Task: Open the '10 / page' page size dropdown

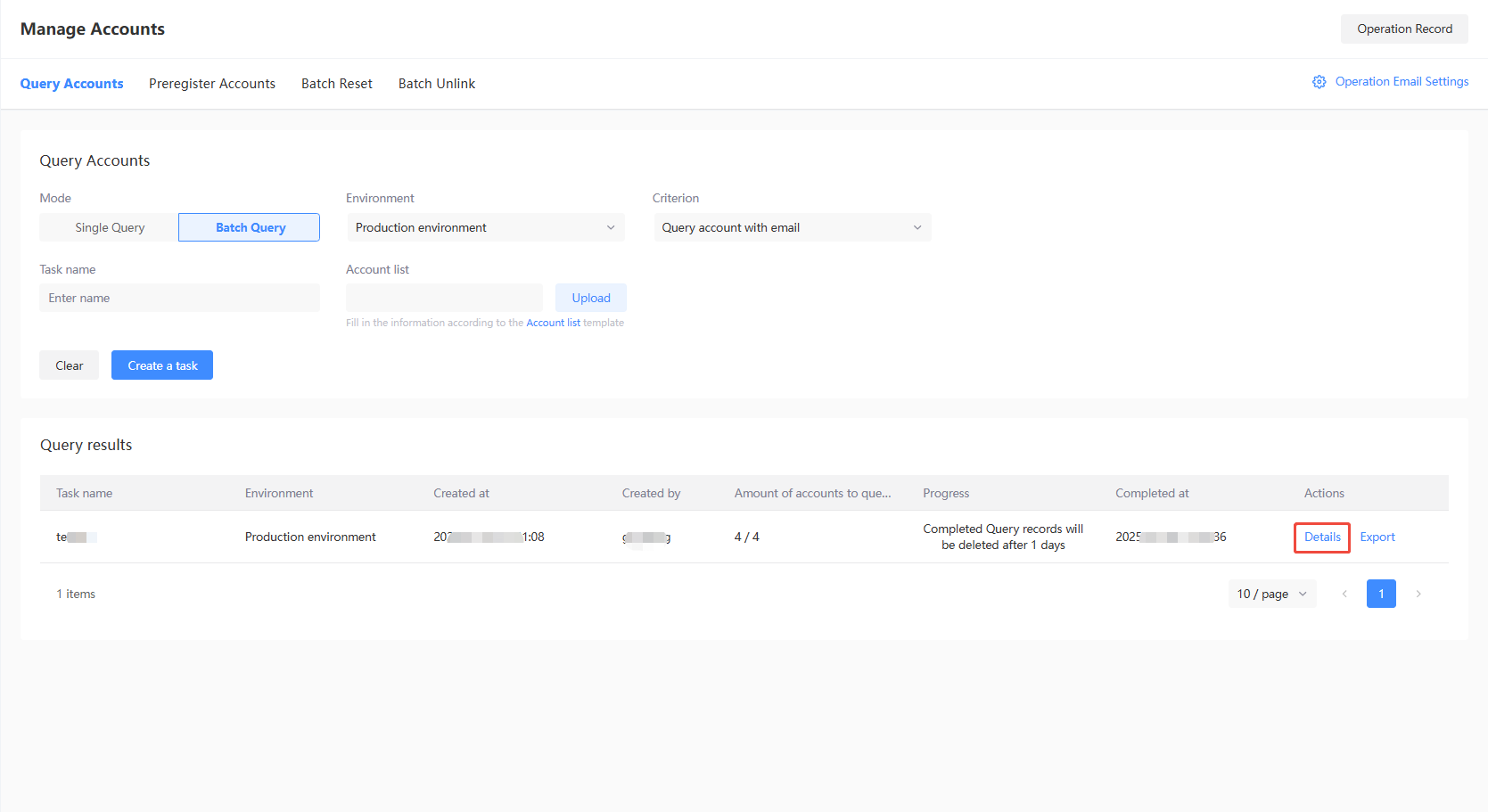Action: [x=1271, y=594]
